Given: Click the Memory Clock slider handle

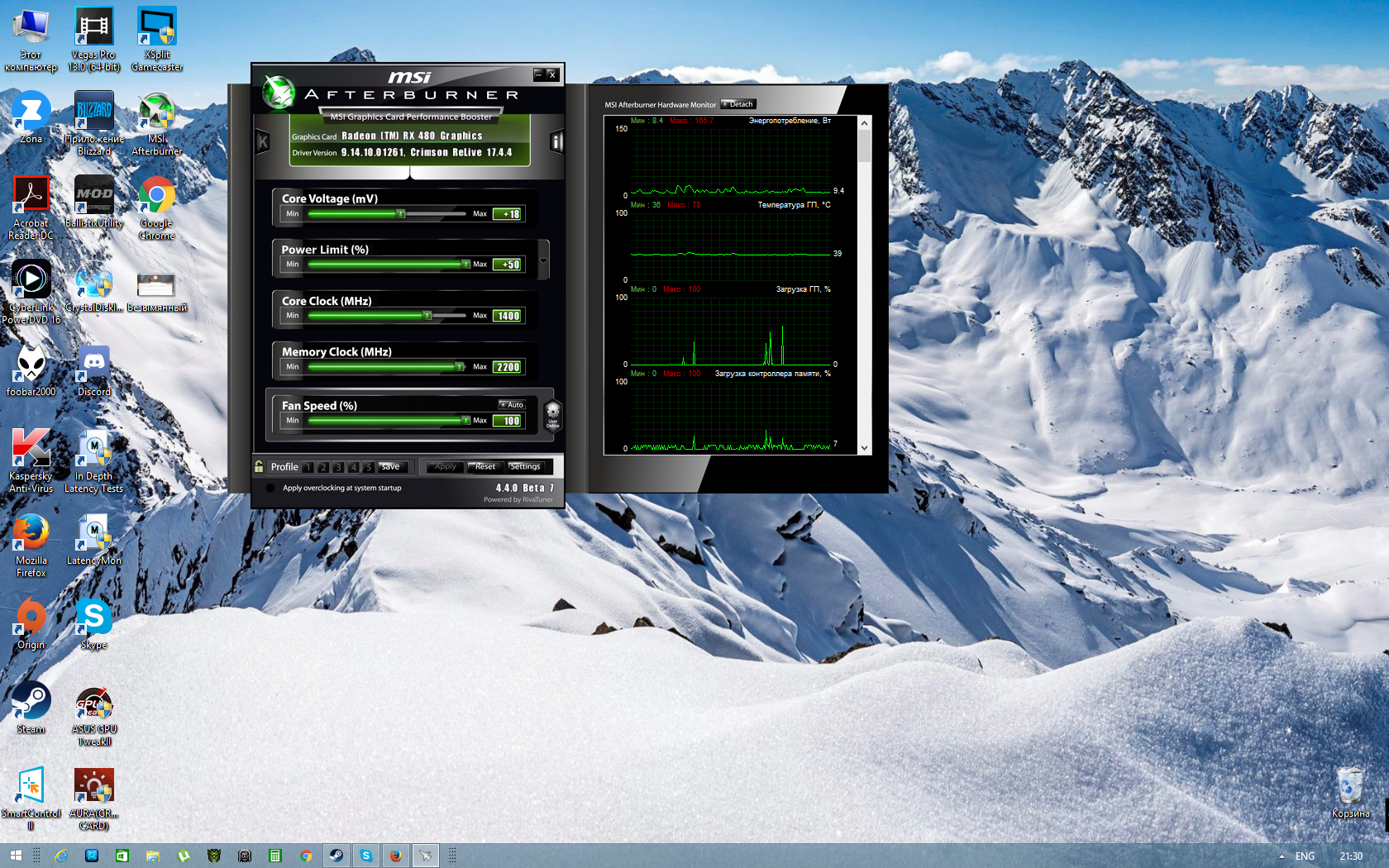Looking at the screenshot, I should point(459,367).
